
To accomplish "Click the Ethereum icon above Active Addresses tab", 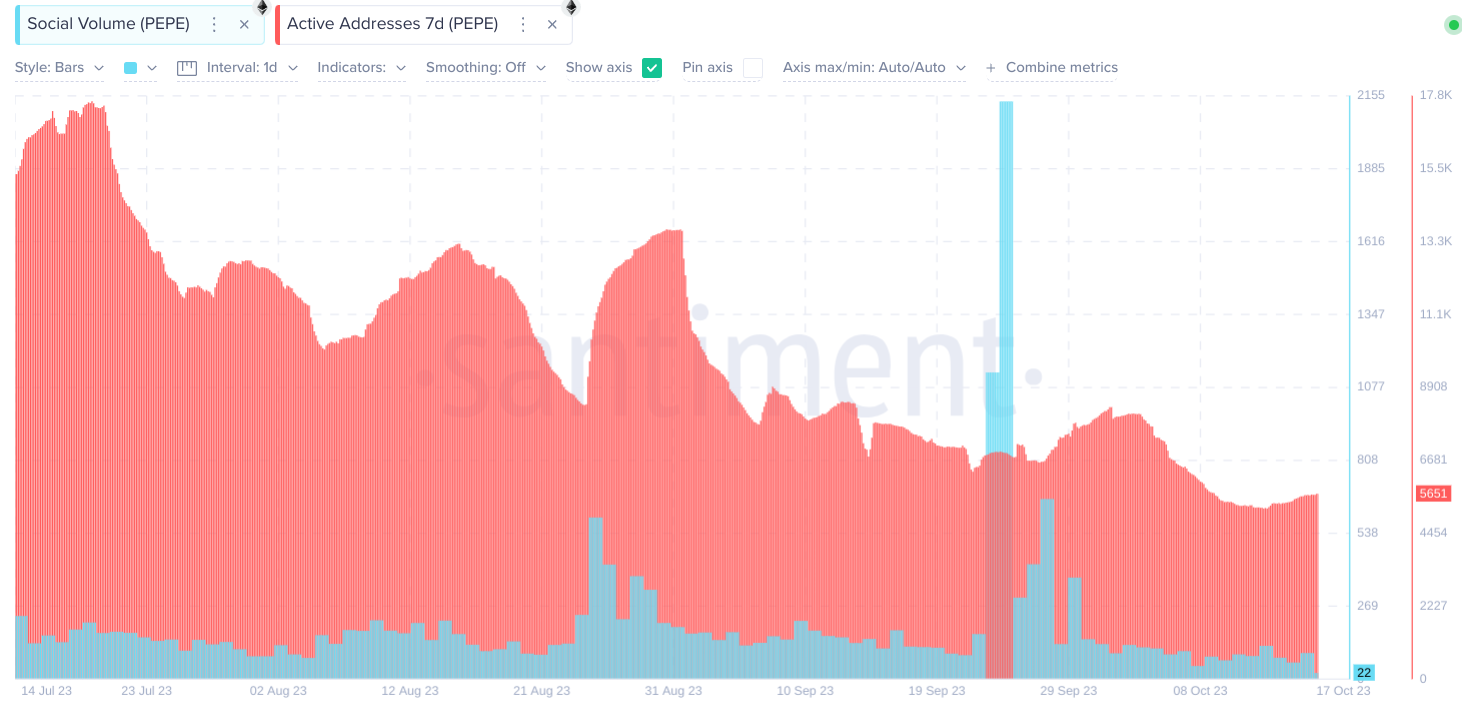I will (571, 7).
